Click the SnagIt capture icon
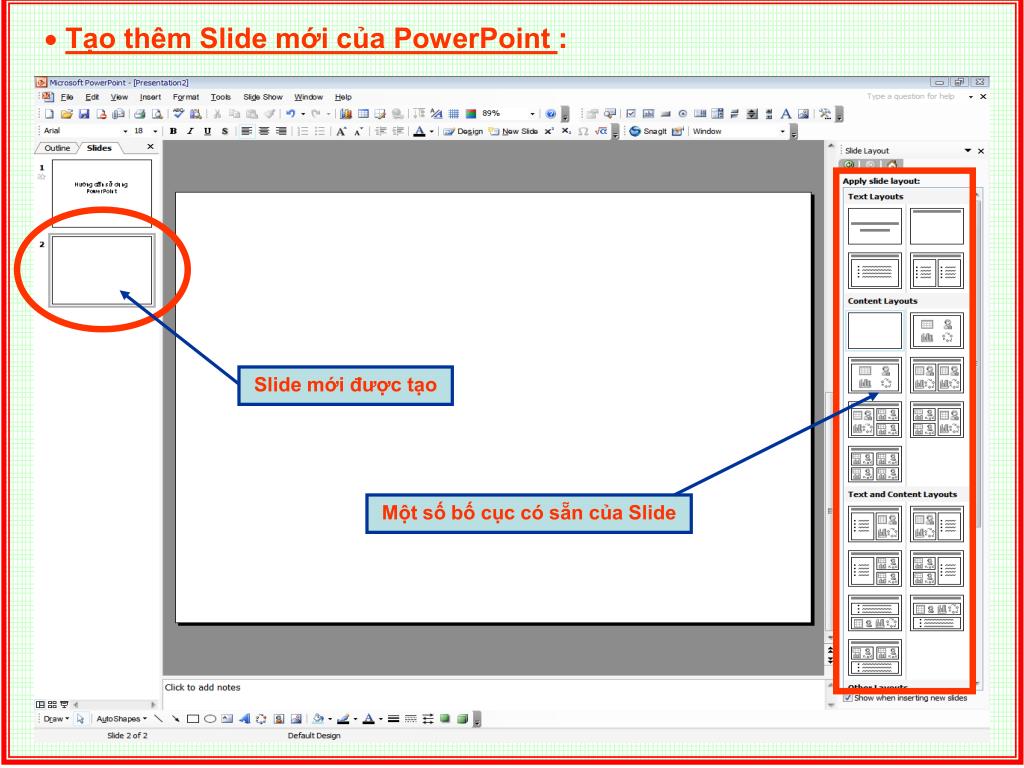The height and width of the screenshot is (768, 1024). point(650,131)
